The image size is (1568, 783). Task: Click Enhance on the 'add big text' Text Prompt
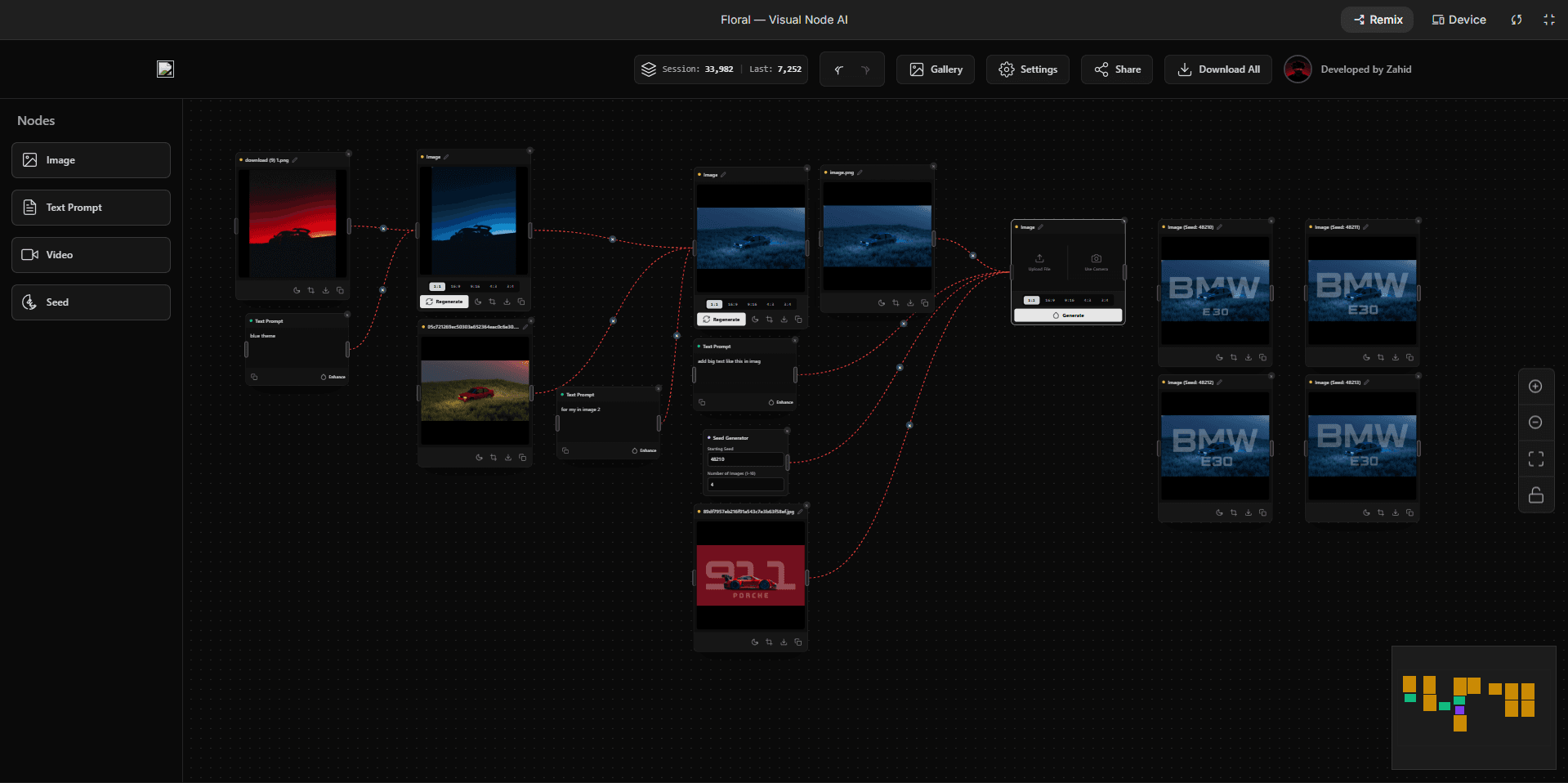coord(781,402)
